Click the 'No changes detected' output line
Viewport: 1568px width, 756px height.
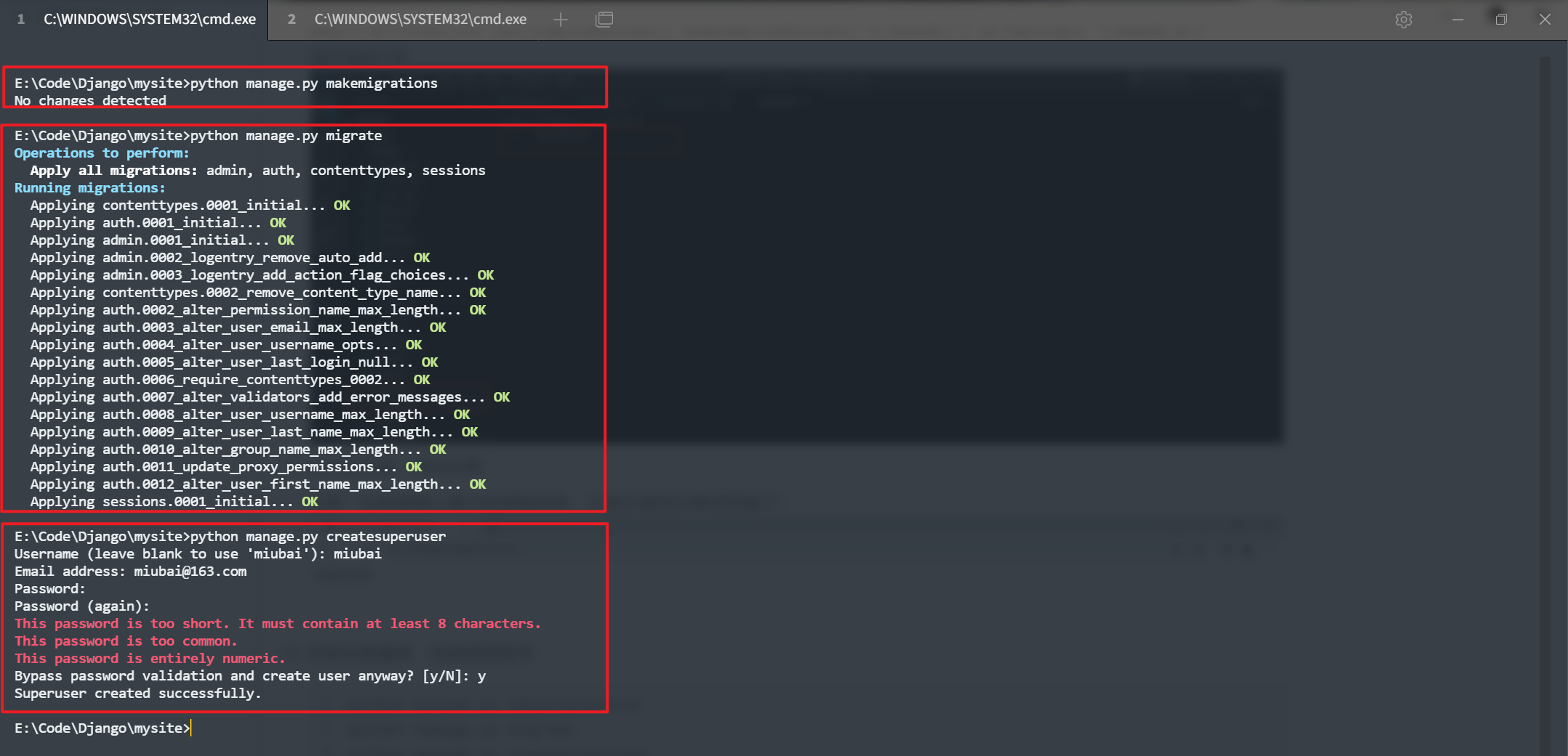pos(90,101)
